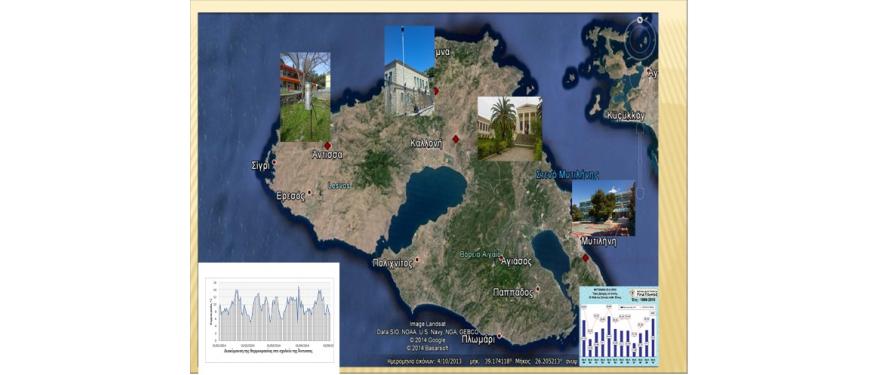Click the temperature line chart thumbnail
Image resolution: width=880 pixels, height=375 pixels.
coord(269,317)
